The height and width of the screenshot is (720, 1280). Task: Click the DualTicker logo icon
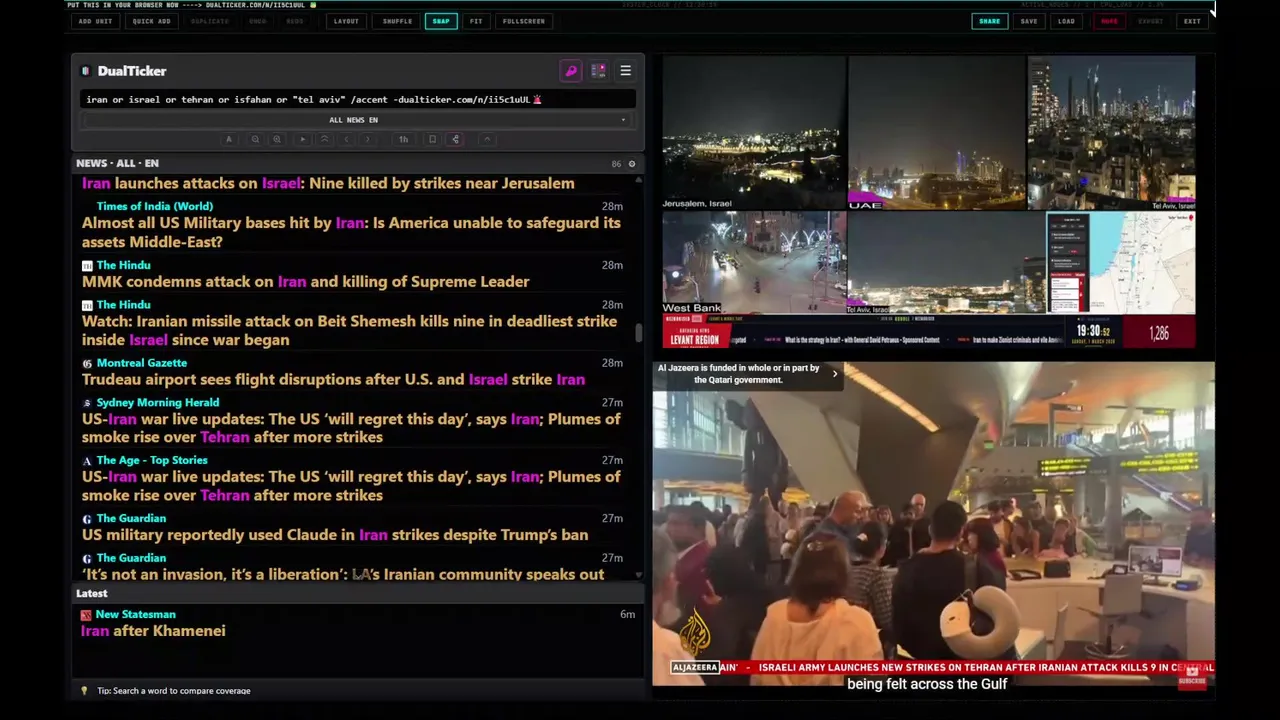[x=86, y=71]
